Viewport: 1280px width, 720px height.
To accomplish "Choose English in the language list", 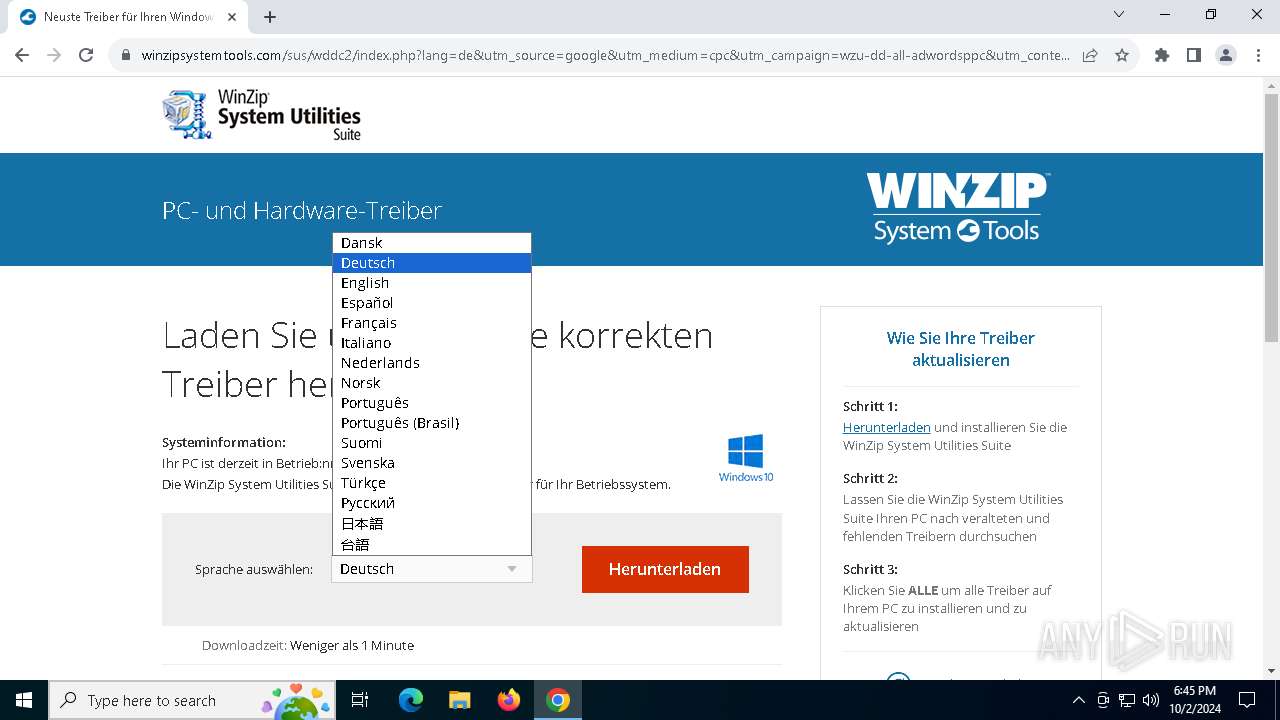I will (x=432, y=283).
